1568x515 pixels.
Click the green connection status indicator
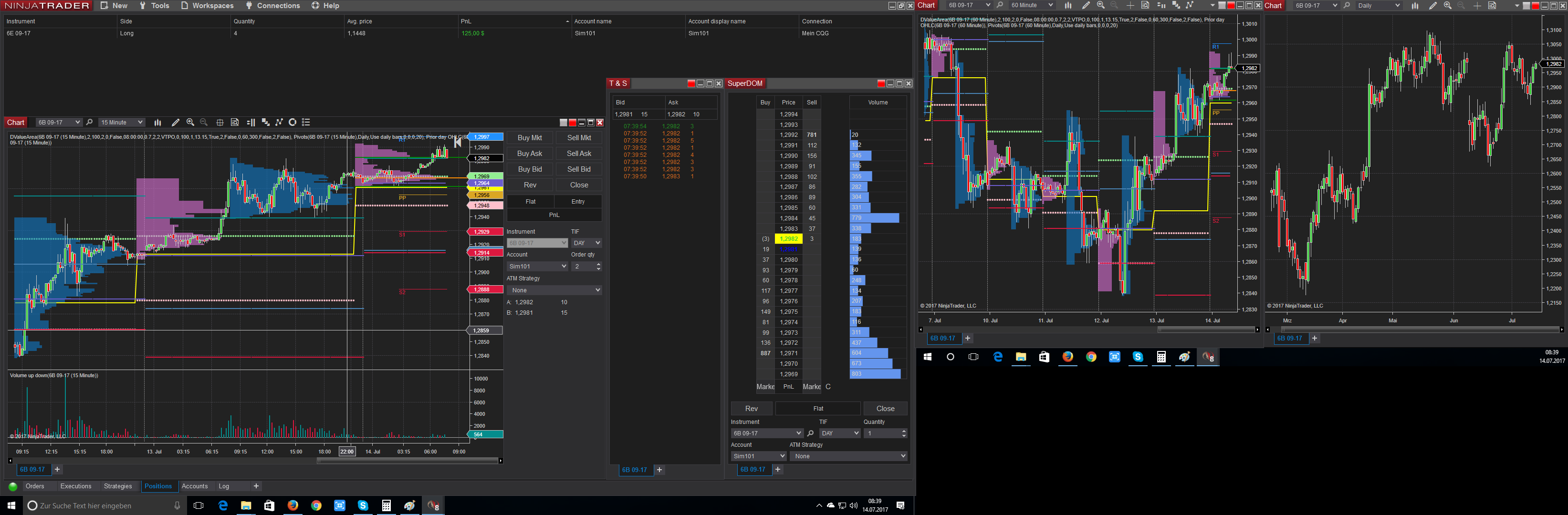[13, 486]
